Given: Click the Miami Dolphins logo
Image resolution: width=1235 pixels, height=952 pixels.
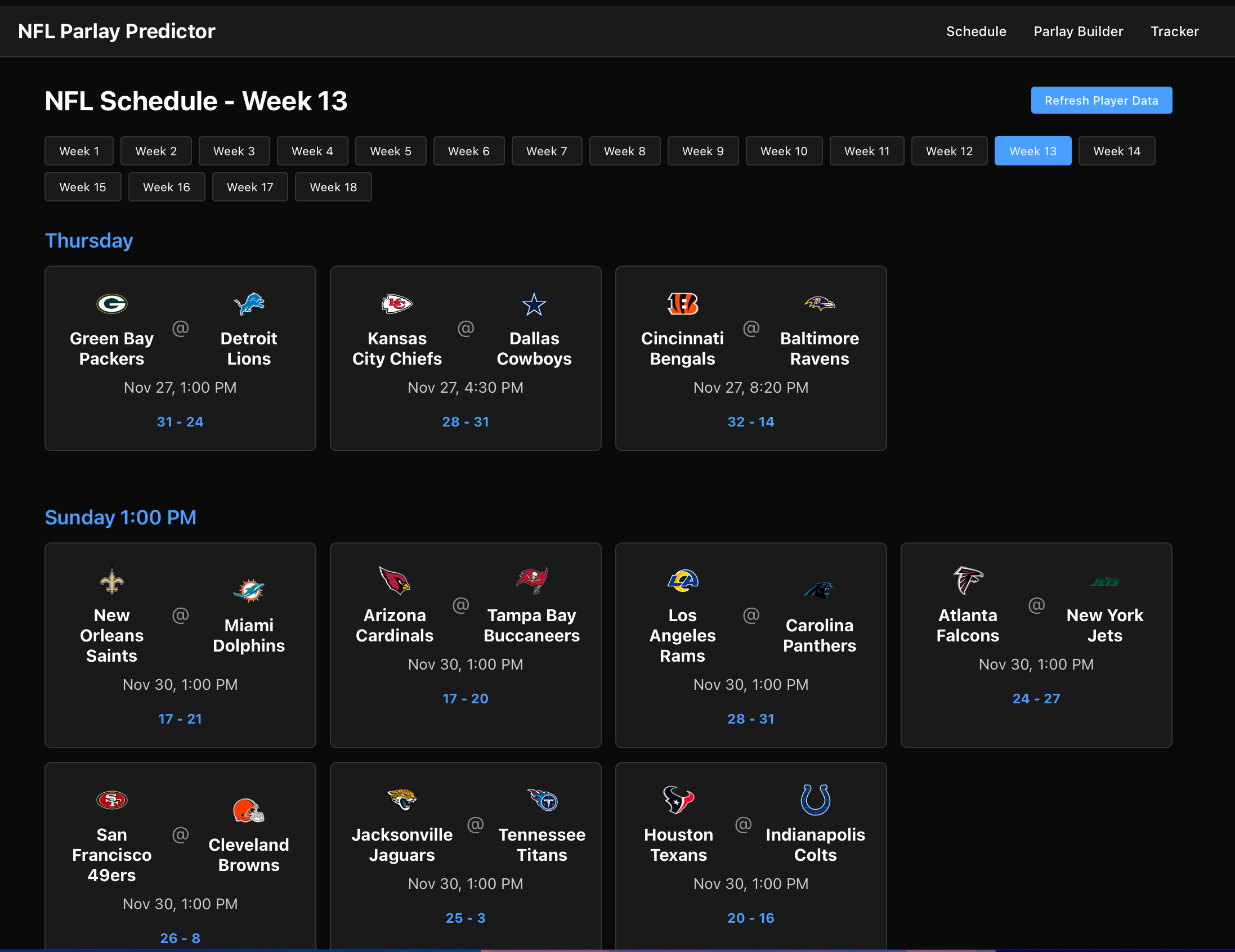Looking at the screenshot, I should [249, 591].
